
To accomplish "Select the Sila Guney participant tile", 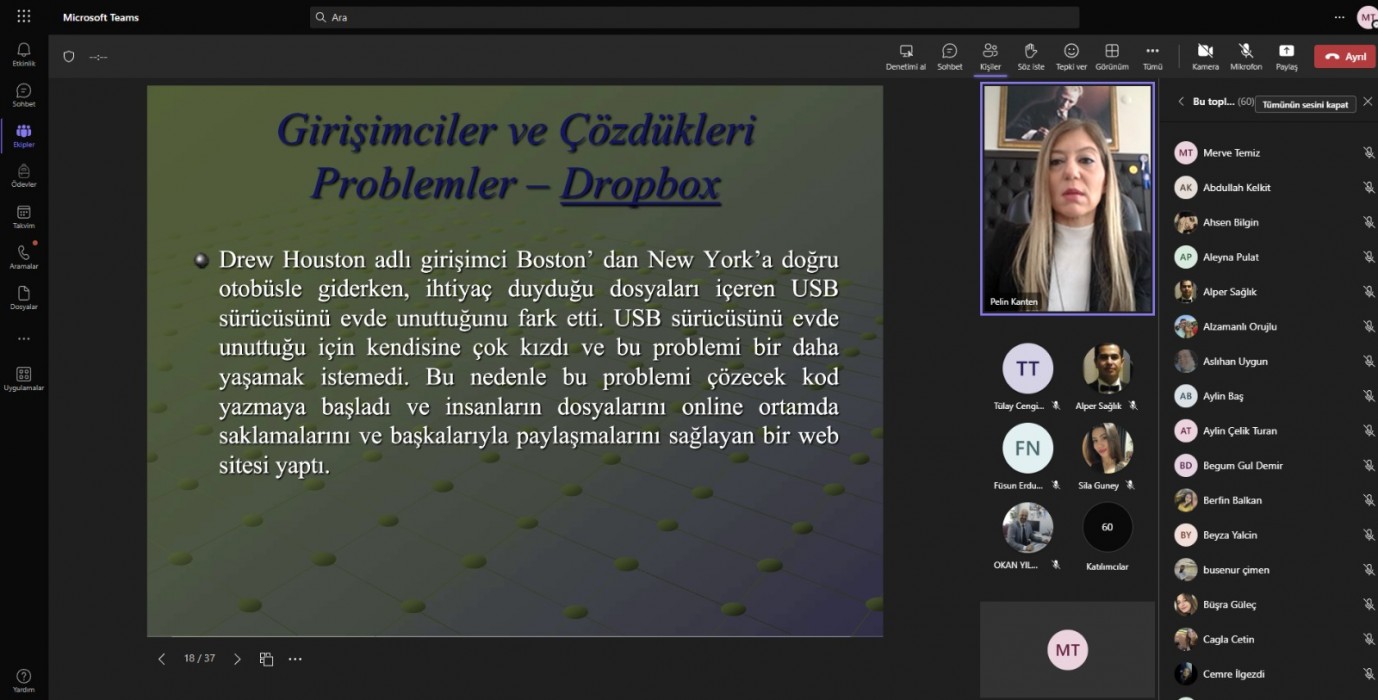I will click(1107, 457).
